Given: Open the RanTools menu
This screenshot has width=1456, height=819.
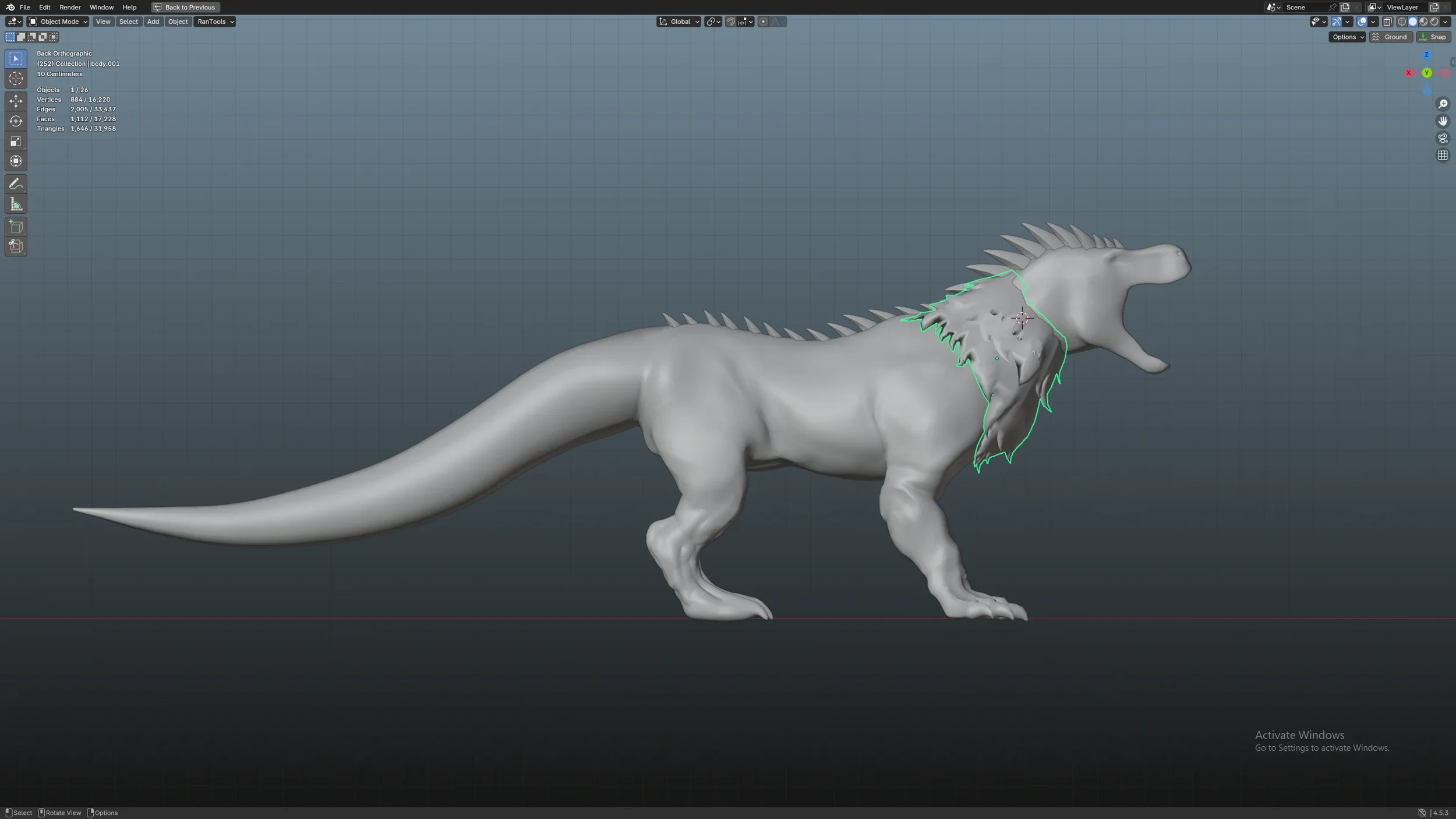Looking at the screenshot, I should [x=214, y=22].
